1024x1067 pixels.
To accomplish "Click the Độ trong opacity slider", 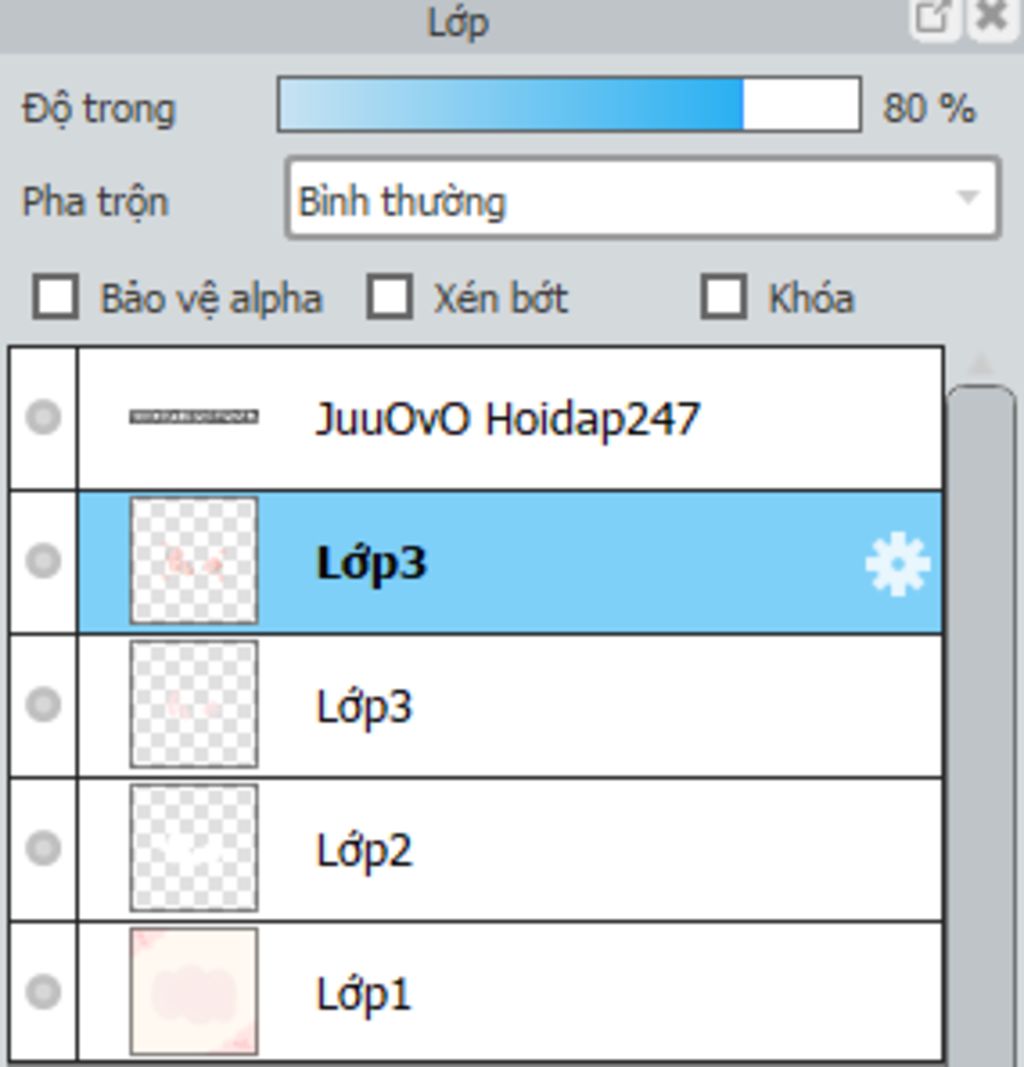I will [x=569, y=105].
